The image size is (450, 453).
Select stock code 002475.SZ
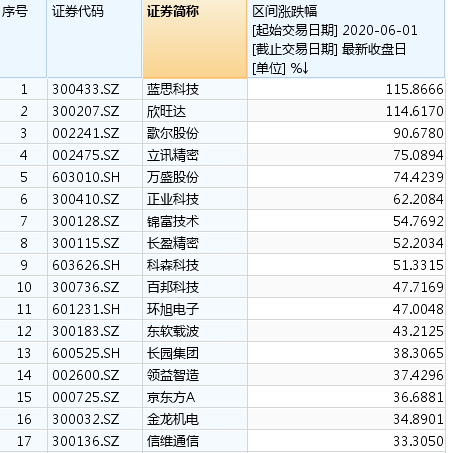[86, 155]
